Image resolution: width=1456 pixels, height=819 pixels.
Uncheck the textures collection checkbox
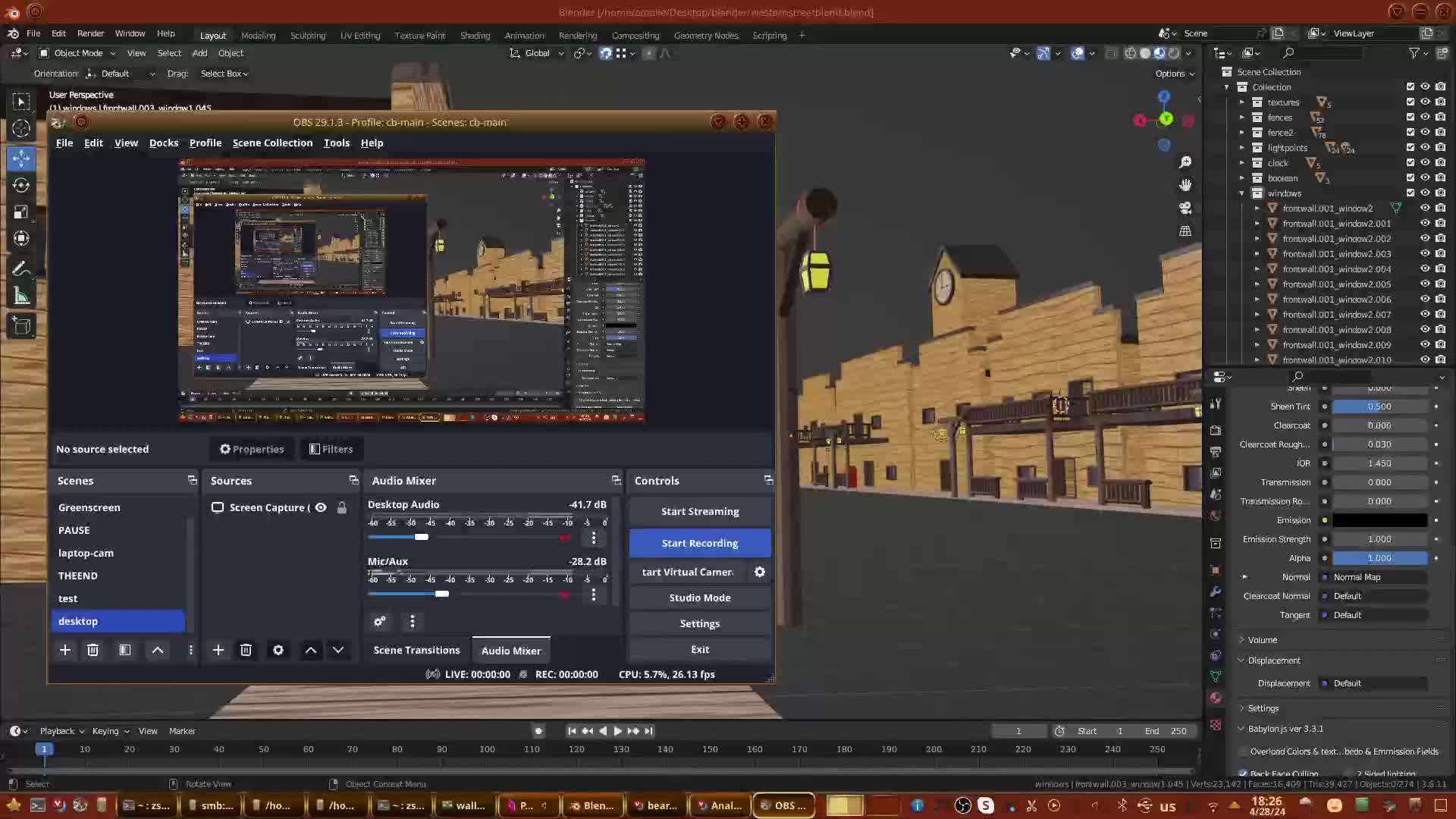pyautogui.click(x=1410, y=102)
